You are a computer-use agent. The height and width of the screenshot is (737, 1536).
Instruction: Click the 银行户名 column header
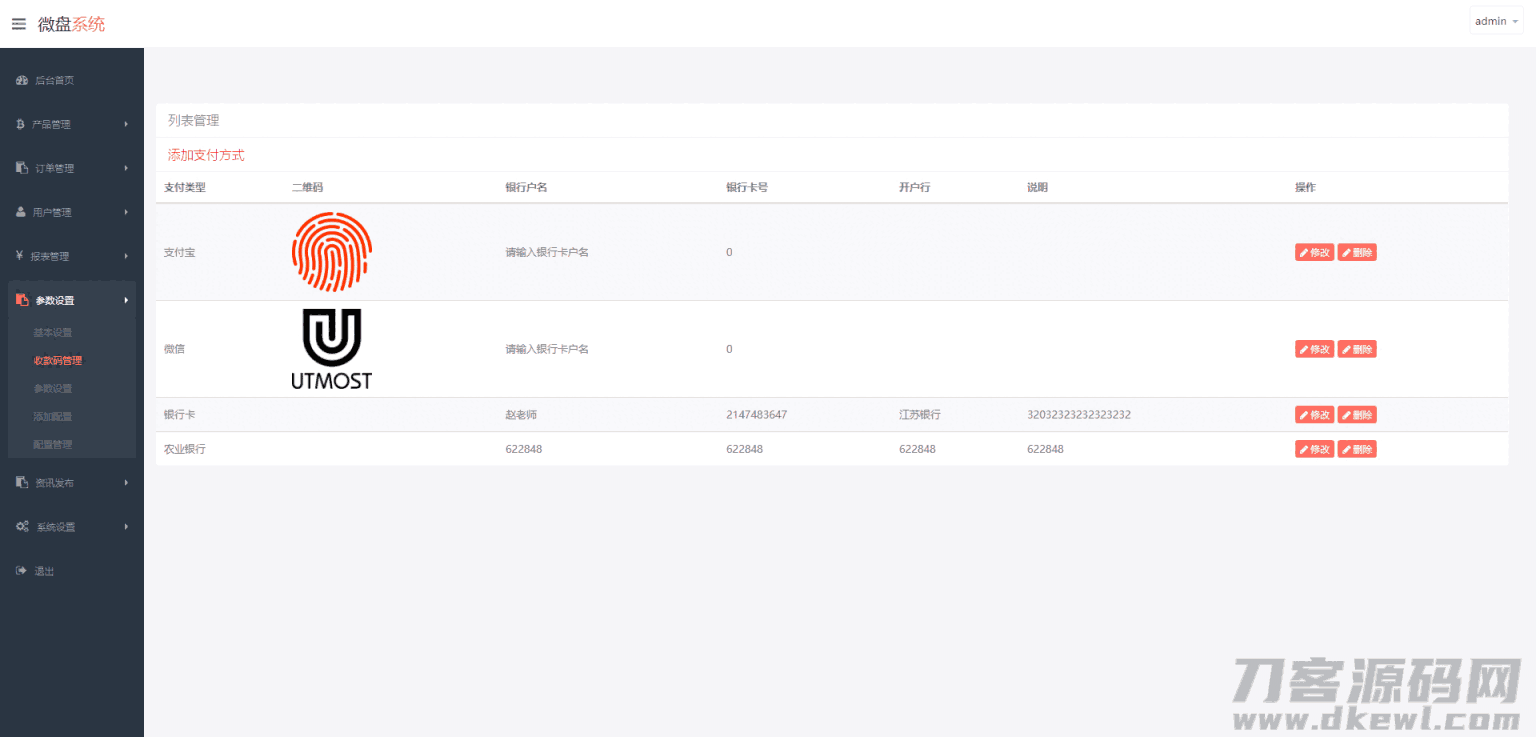526,187
